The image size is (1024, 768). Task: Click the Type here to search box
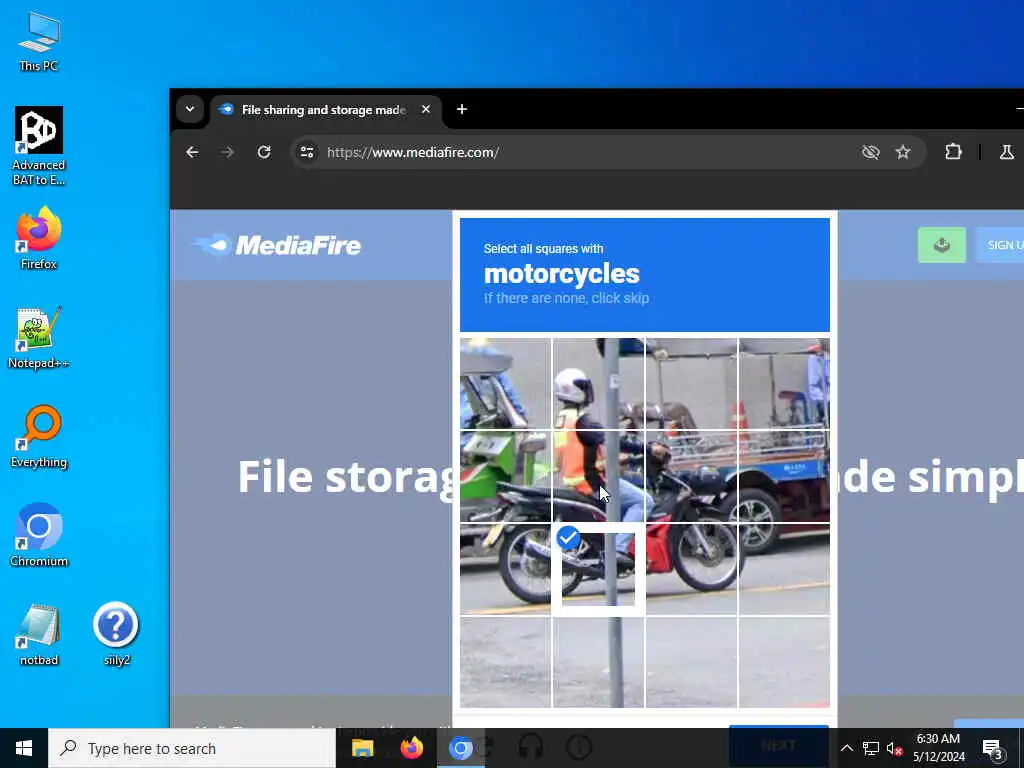[192, 748]
